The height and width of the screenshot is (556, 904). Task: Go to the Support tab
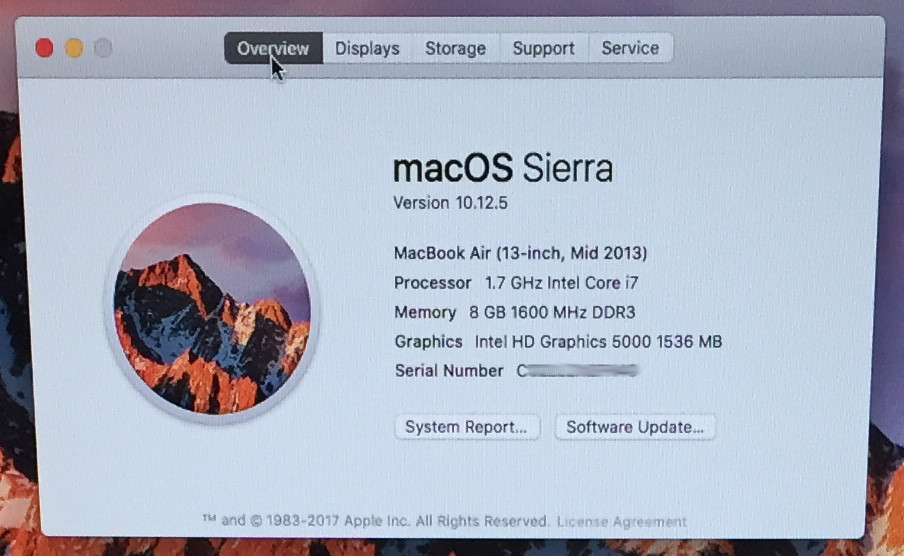click(x=544, y=48)
